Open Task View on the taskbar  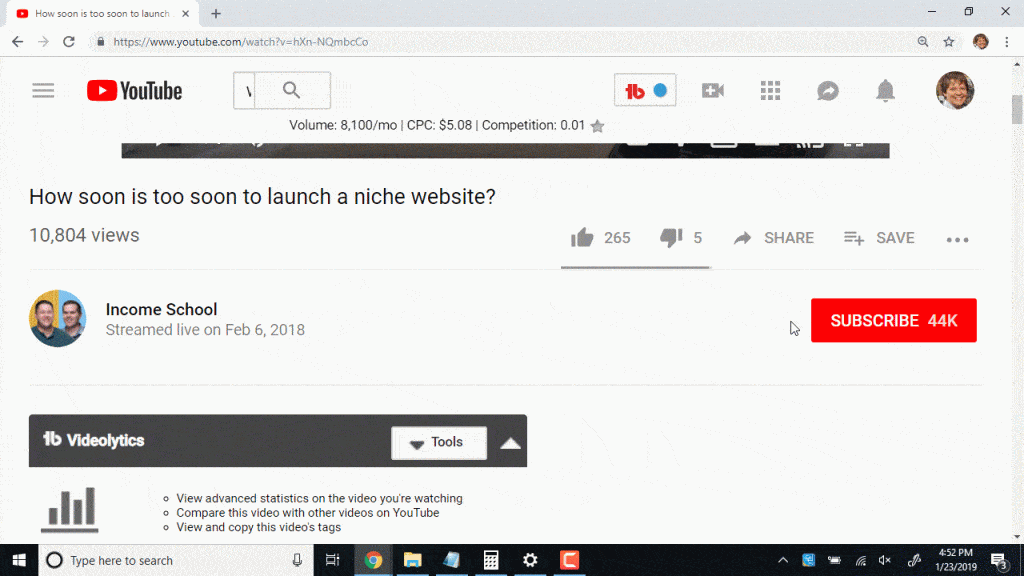(332, 560)
